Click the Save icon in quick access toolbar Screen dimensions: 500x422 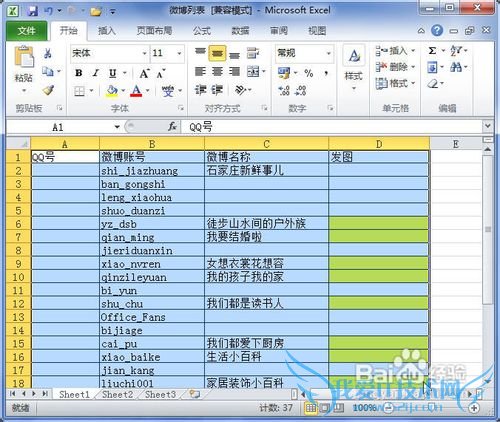pyautogui.click(x=33, y=11)
